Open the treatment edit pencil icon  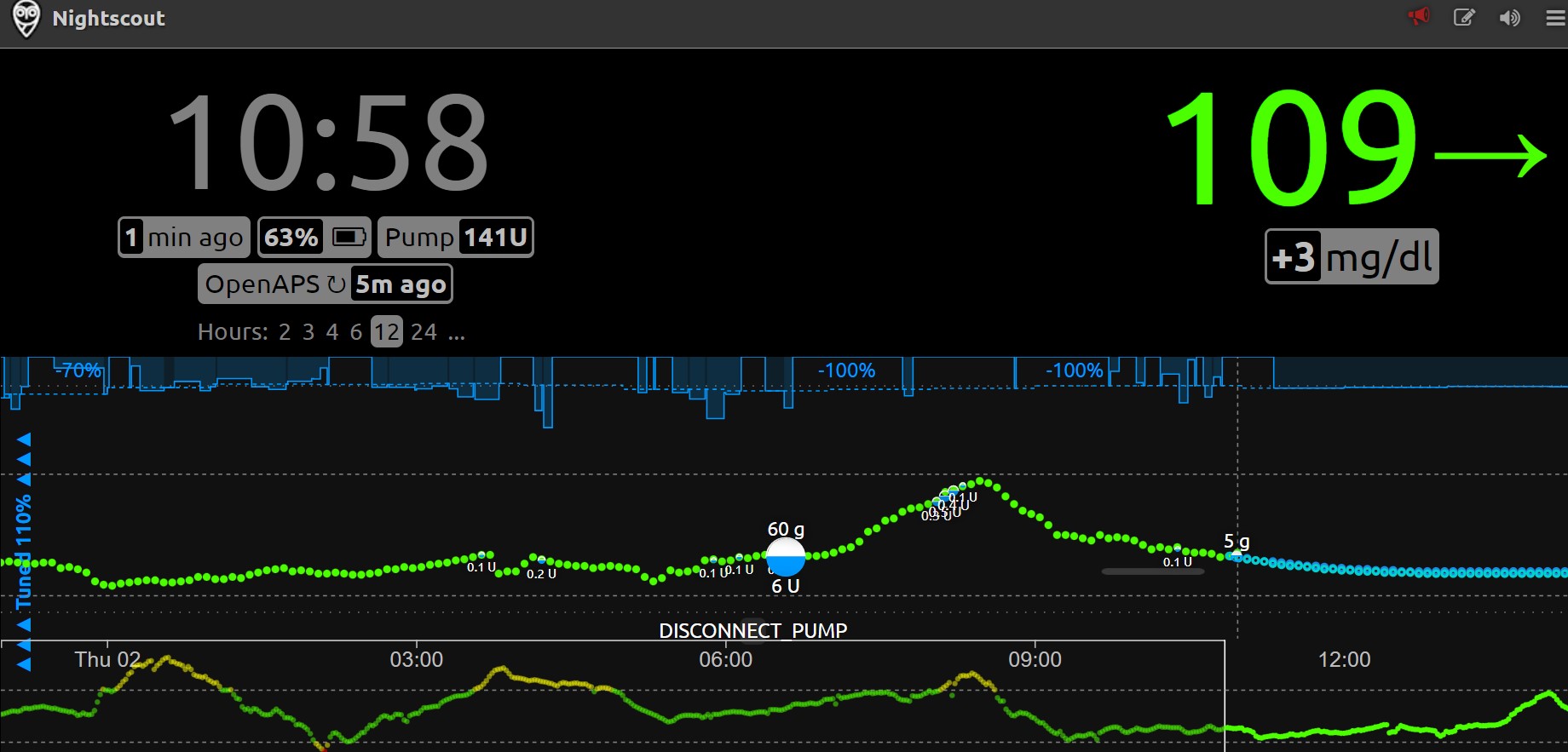coord(1464,17)
